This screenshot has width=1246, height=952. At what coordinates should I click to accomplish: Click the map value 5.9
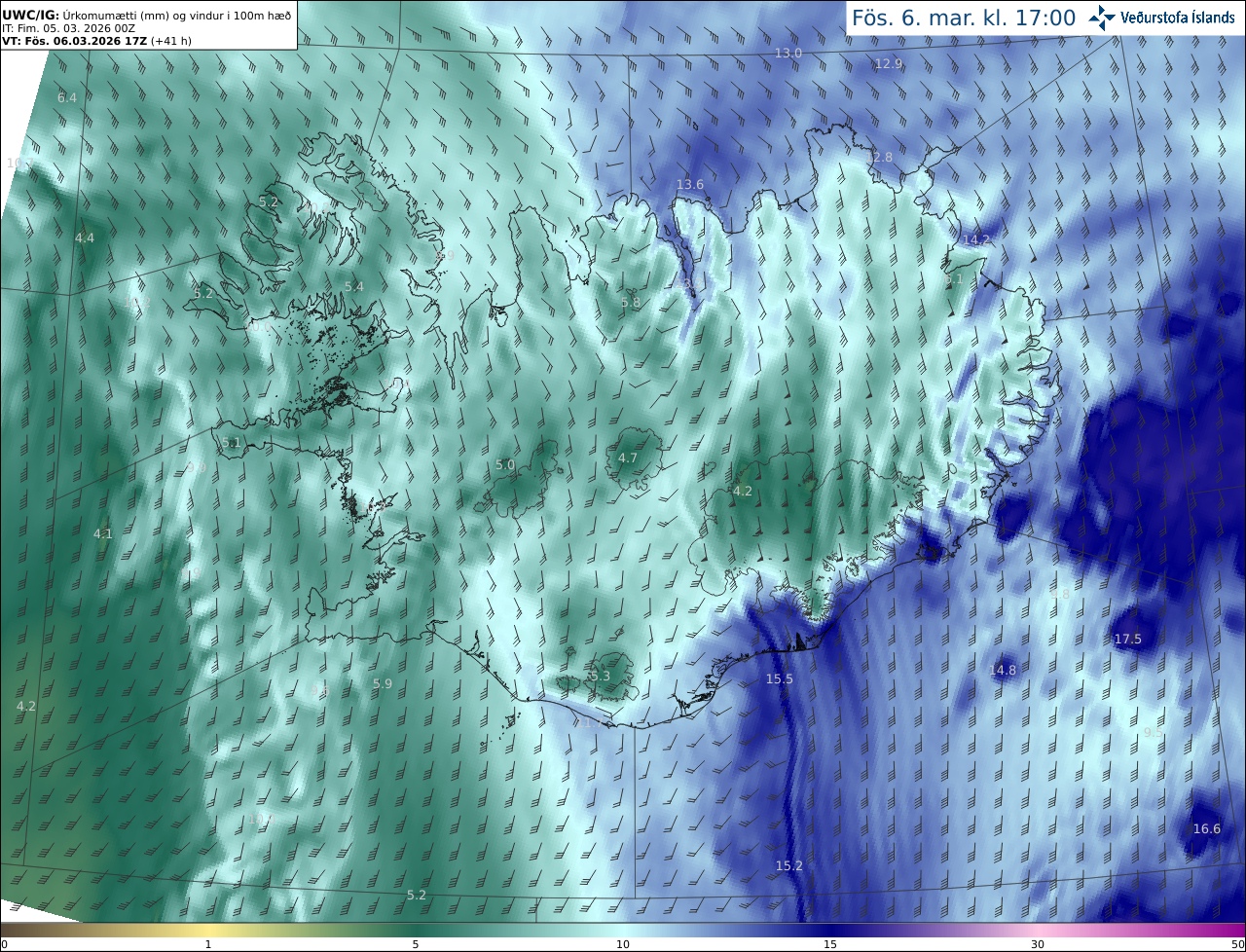383,683
